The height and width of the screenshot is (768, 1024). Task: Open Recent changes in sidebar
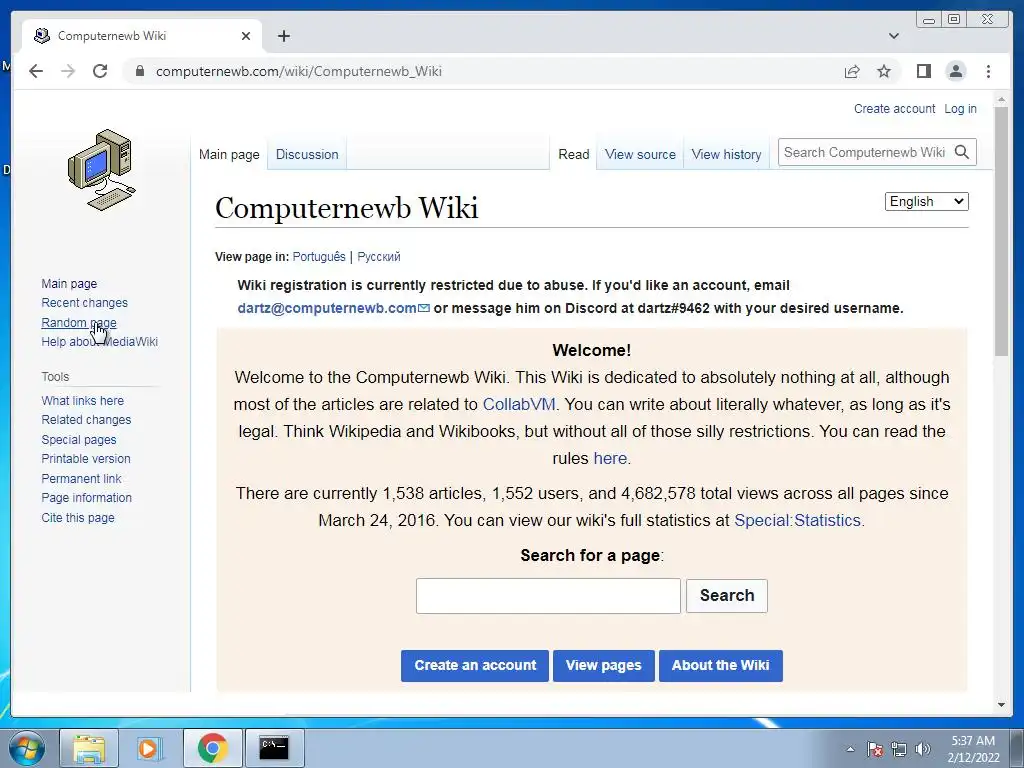84,303
